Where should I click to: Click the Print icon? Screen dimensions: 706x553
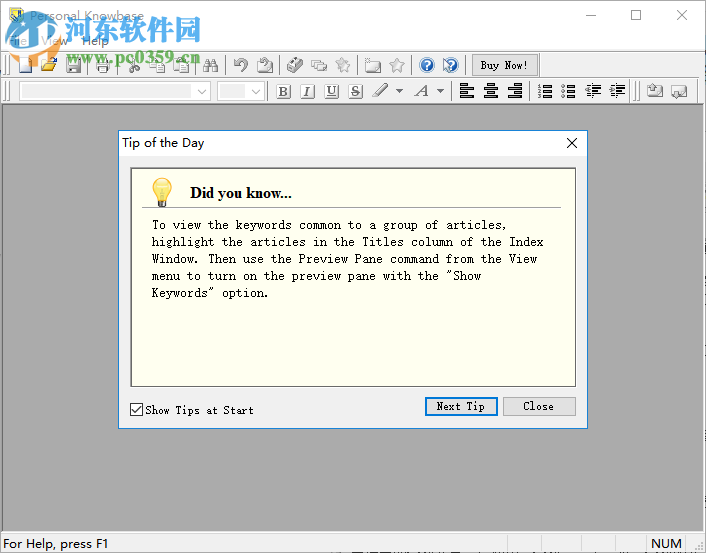coord(103,66)
